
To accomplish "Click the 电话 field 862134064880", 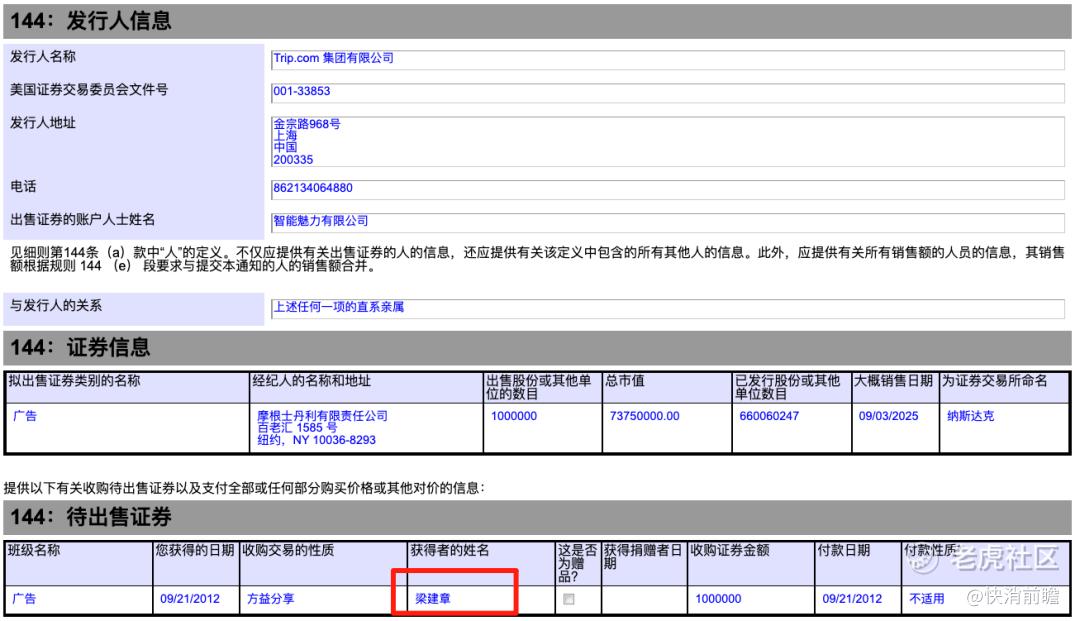I will [667, 189].
